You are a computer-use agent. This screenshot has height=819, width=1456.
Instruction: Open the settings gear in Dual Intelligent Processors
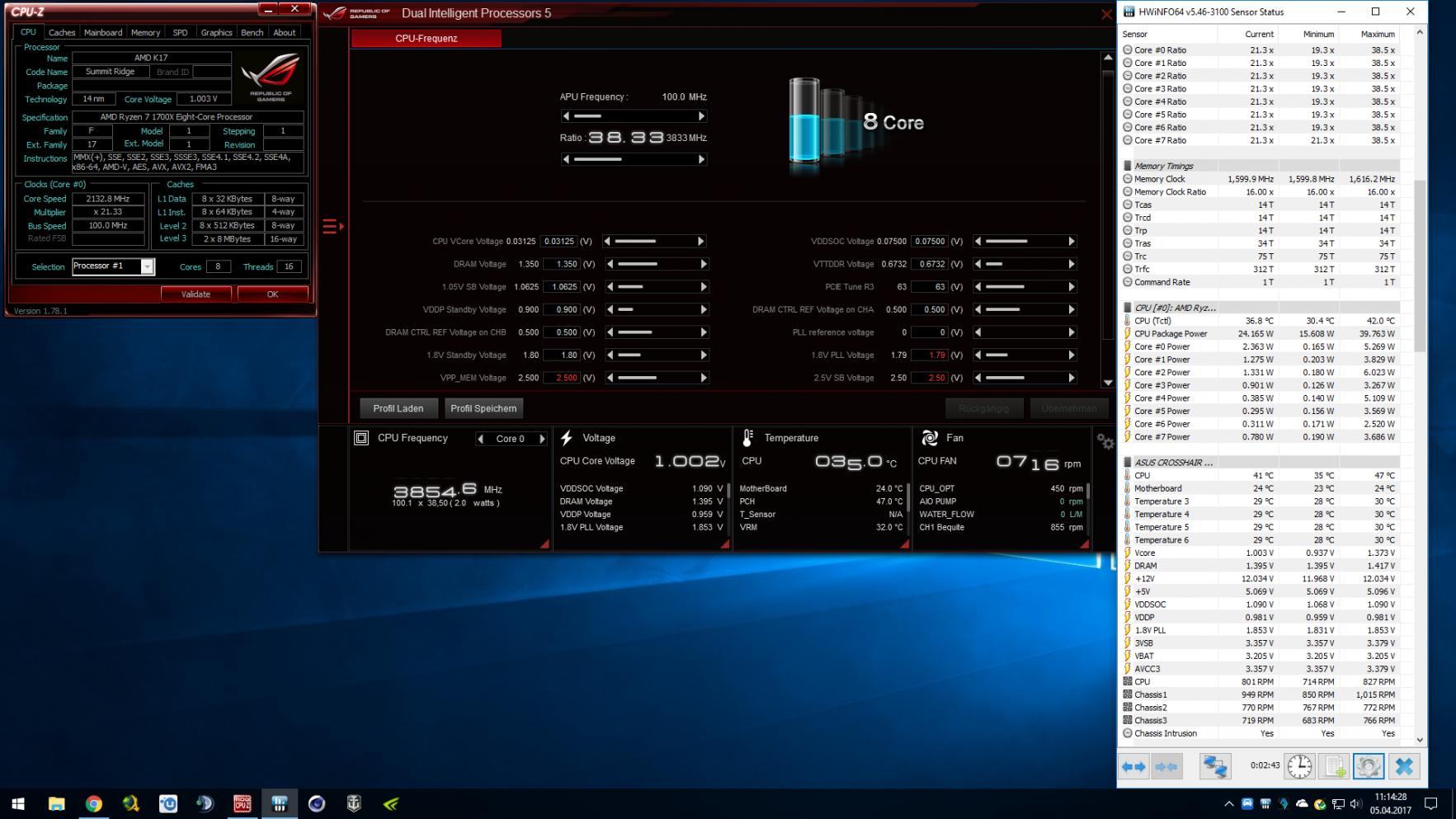(x=1105, y=441)
